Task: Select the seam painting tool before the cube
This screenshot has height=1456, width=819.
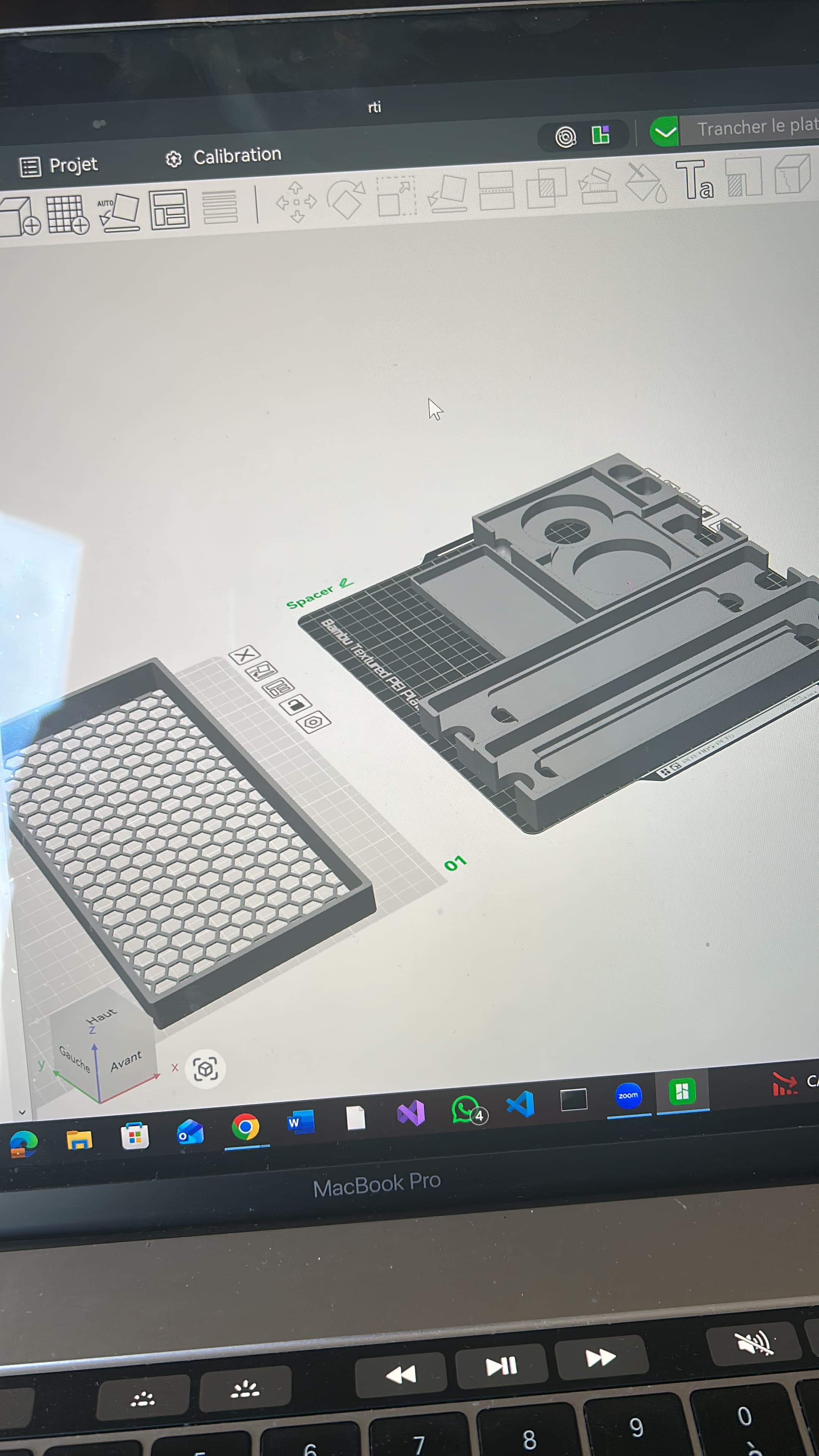Action: pyautogui.click(x=743, y=176)
